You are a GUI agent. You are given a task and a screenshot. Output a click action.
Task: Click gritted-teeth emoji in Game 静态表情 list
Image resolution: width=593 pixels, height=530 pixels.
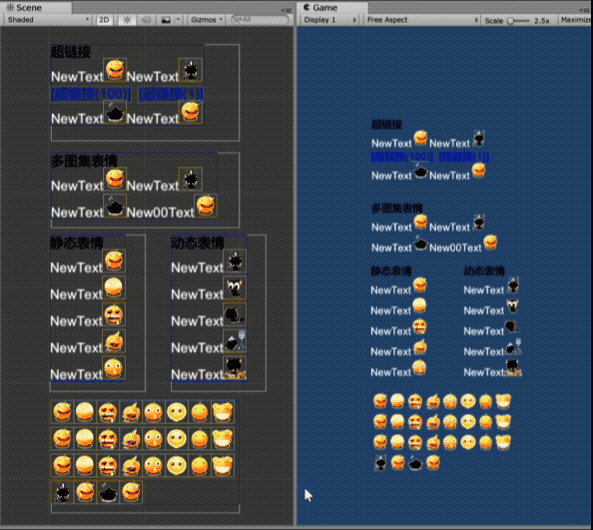point(419,326)
